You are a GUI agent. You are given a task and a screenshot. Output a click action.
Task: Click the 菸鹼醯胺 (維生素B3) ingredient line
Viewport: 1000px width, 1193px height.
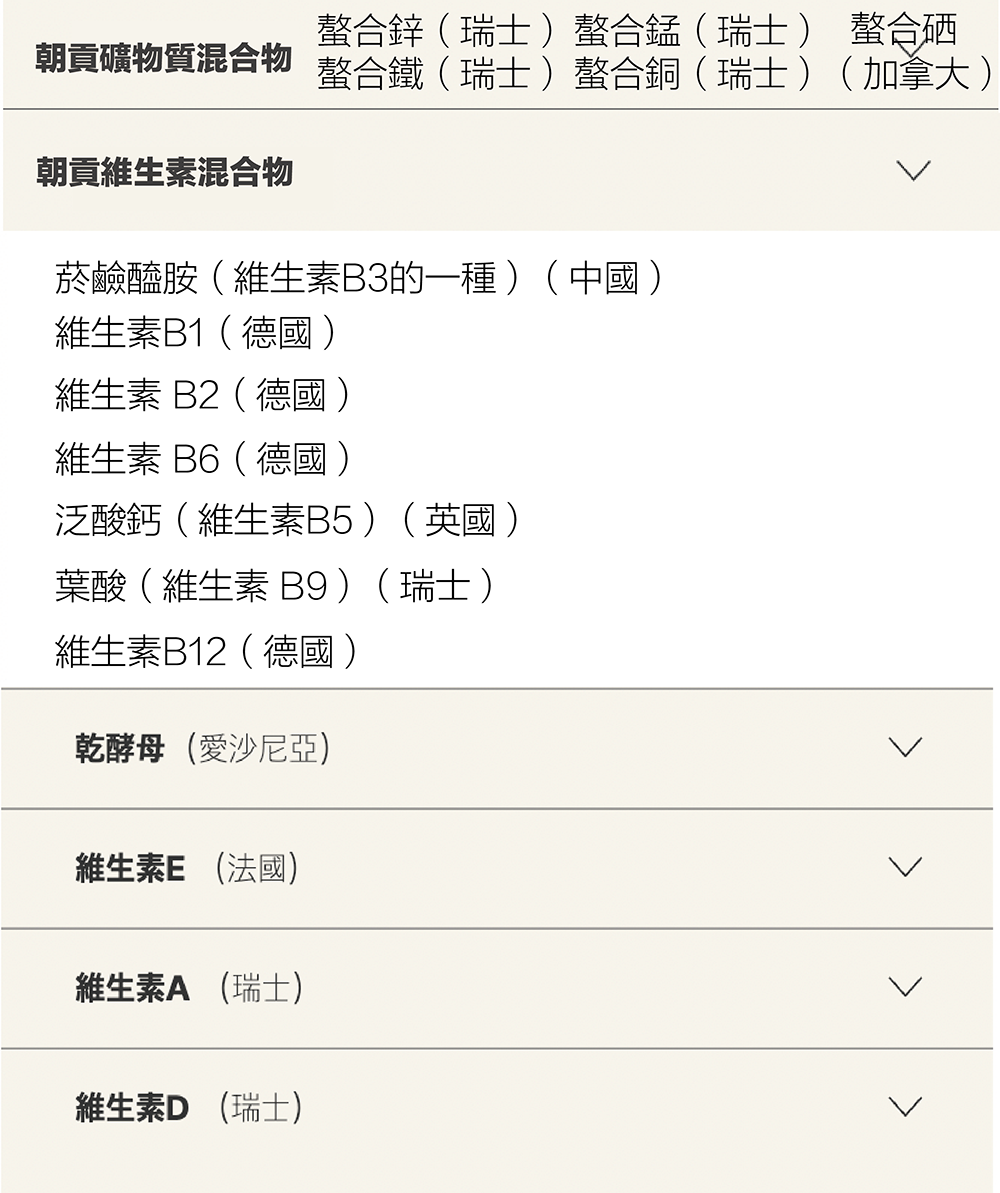[x=360, y=279]
